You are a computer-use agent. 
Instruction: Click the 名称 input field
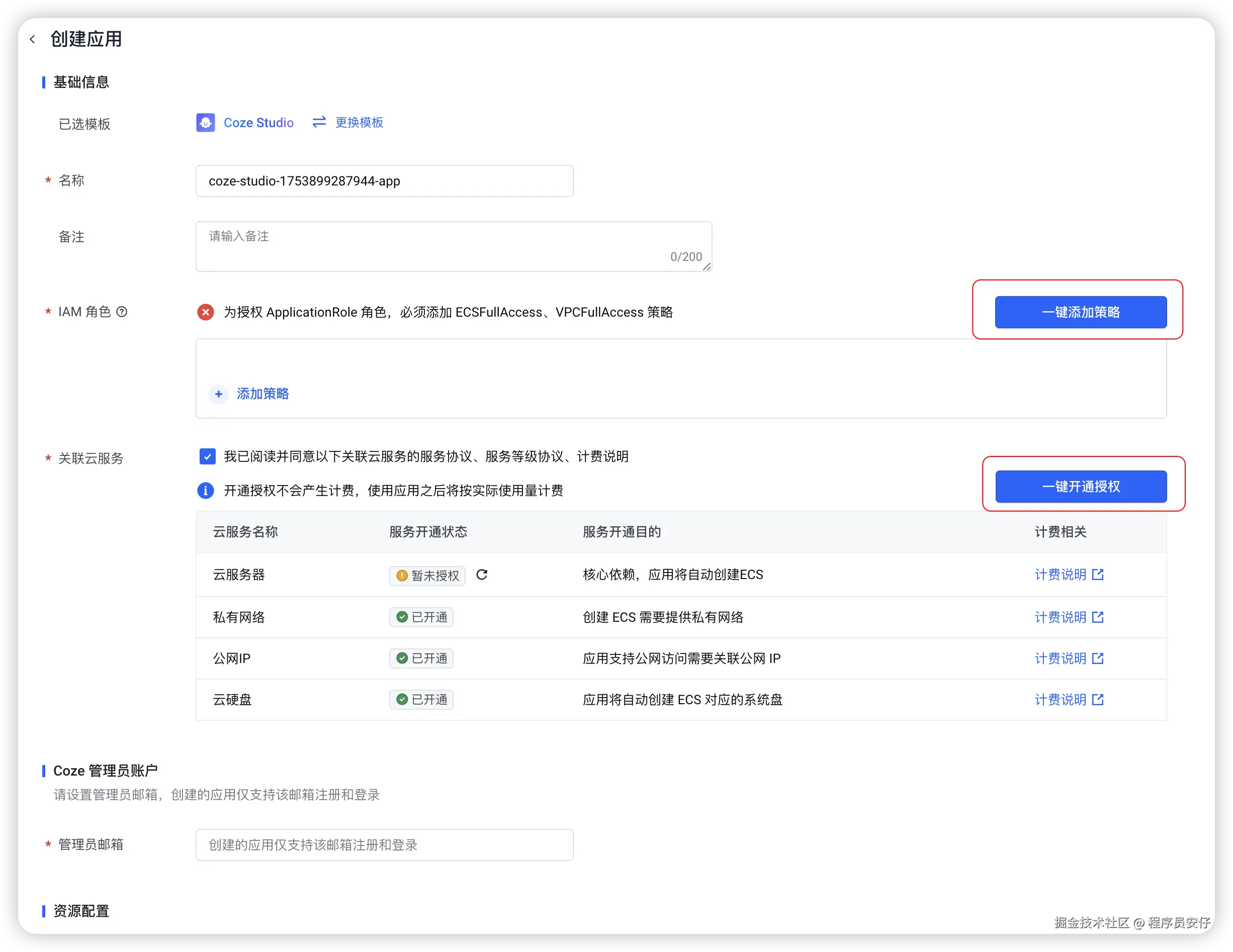(384, 181)
